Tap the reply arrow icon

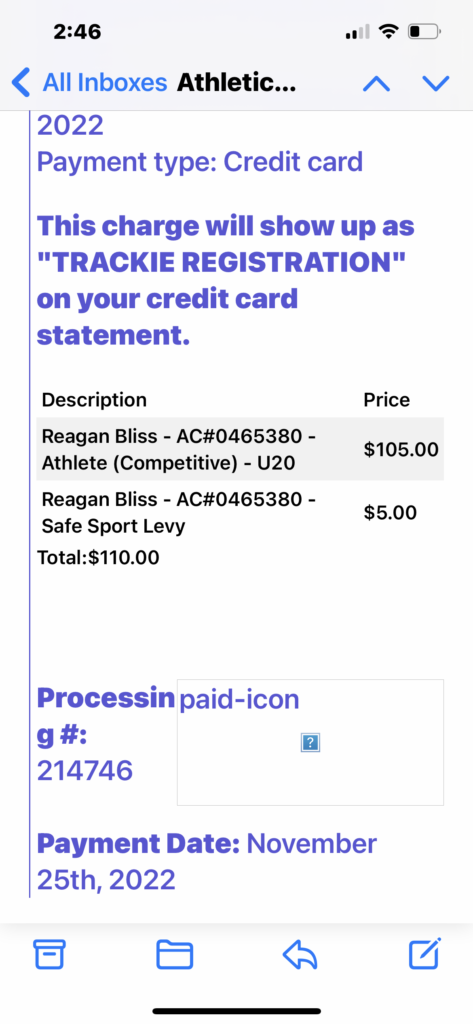click(300, 955)
